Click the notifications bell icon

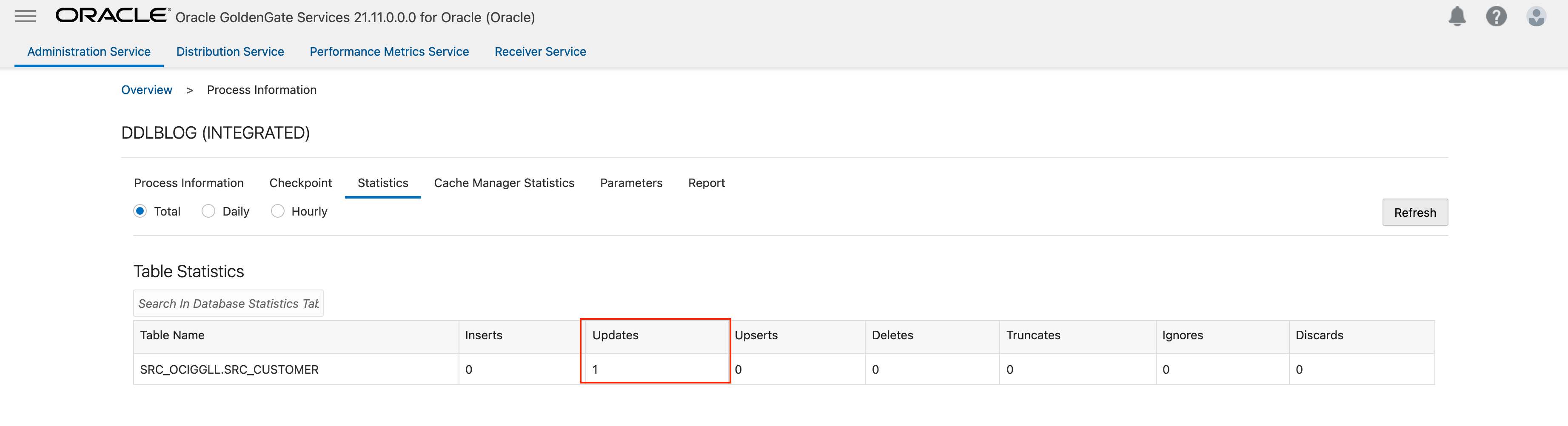(1457, 17)
